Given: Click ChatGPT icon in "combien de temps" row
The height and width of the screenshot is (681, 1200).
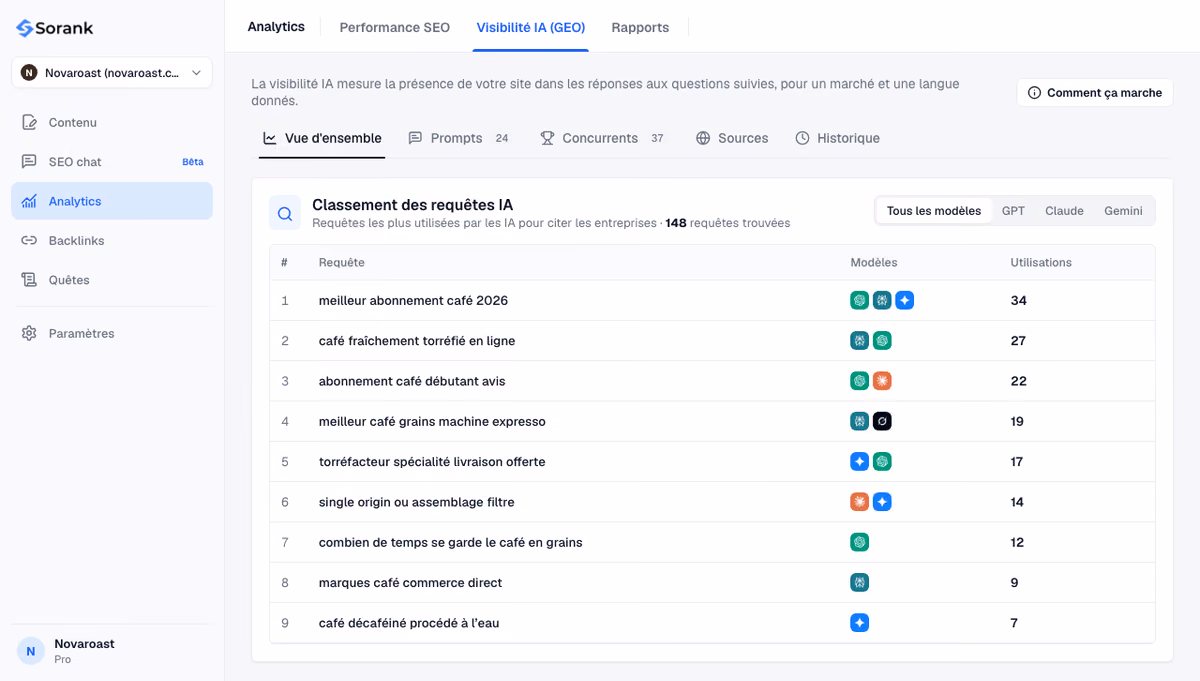Looking at the screenshot, I should click(859, 542).
